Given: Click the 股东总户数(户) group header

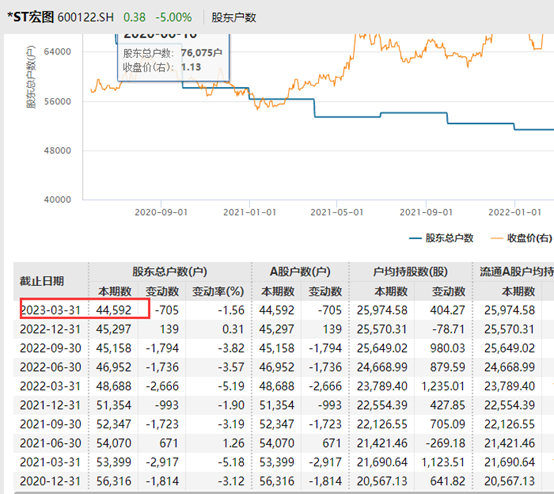Looking at the screenshot, I should [170, 272].
